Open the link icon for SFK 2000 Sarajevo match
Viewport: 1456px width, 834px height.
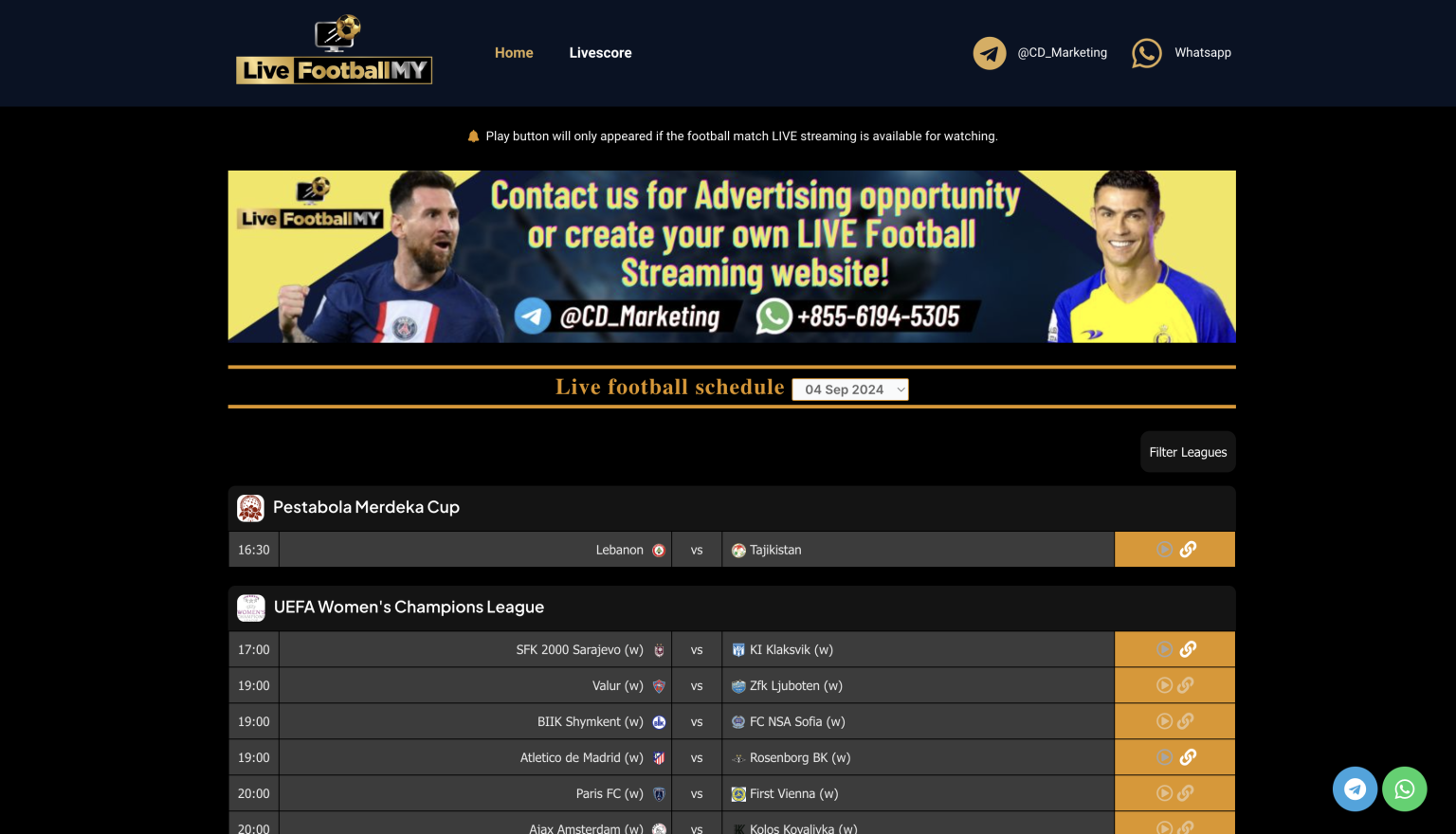(1188, 649)
